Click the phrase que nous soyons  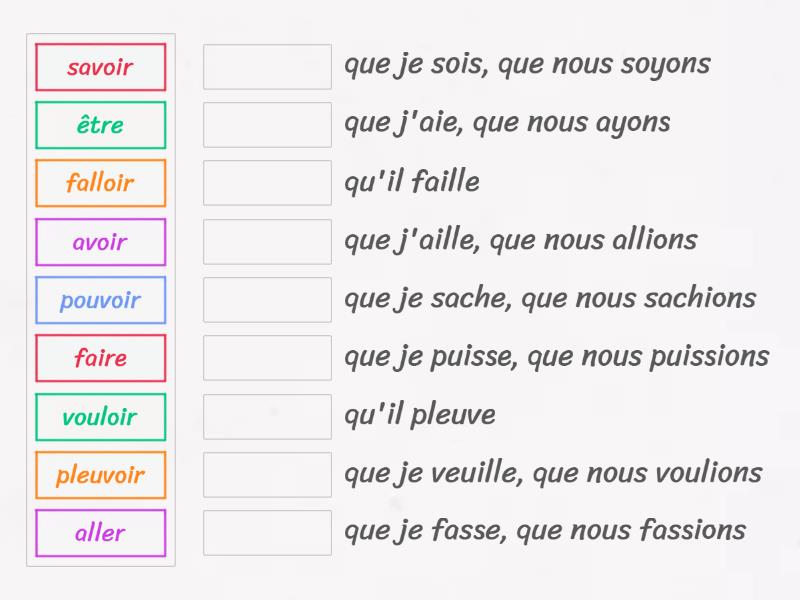(620, 63)
